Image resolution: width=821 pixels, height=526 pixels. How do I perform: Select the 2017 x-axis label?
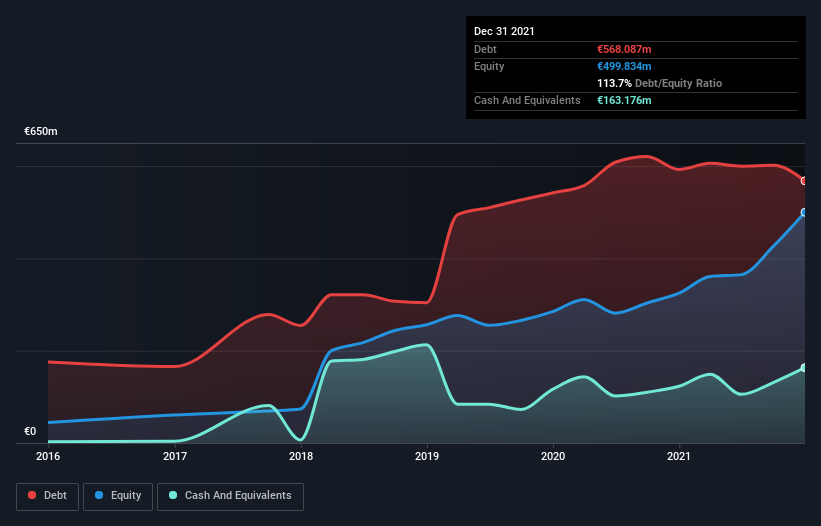point(175,456)
